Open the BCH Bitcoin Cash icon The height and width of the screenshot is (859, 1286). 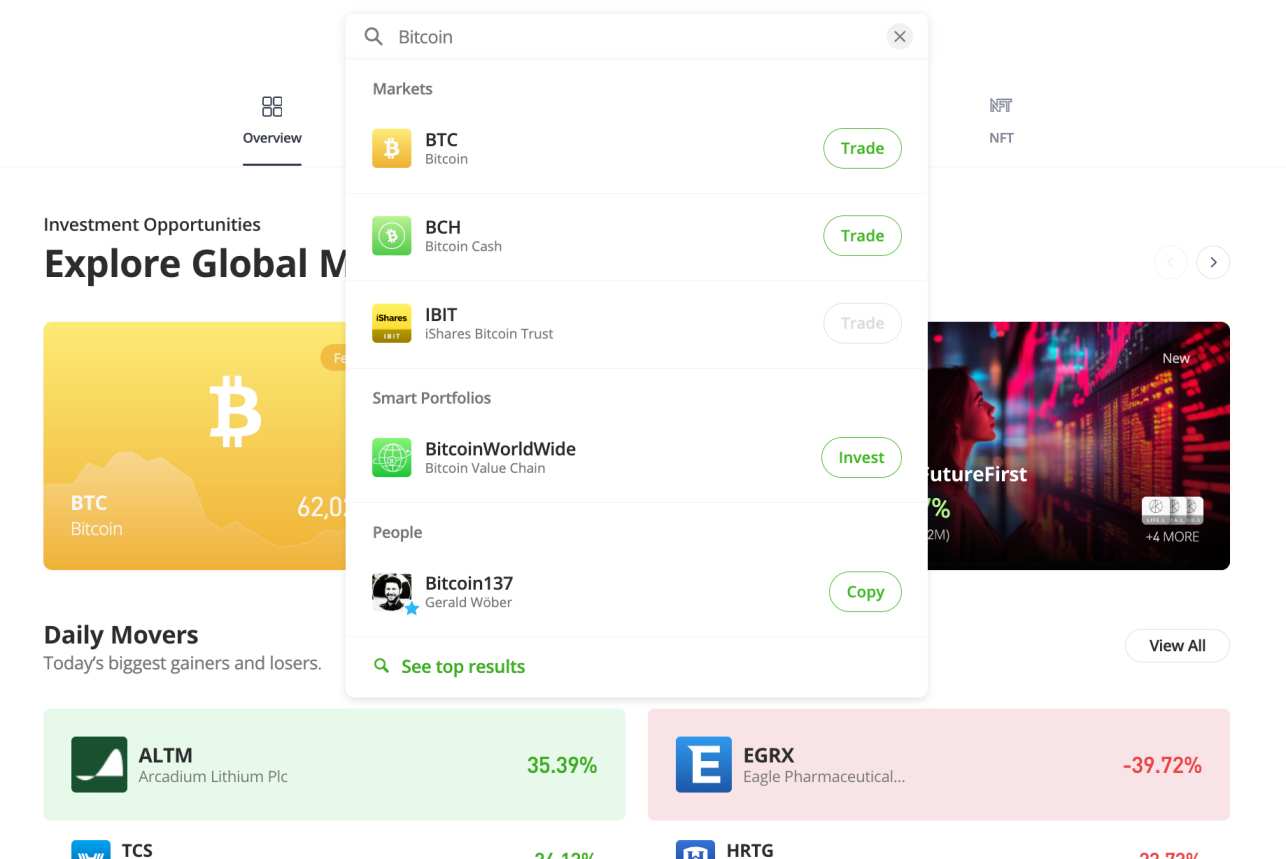391,236
